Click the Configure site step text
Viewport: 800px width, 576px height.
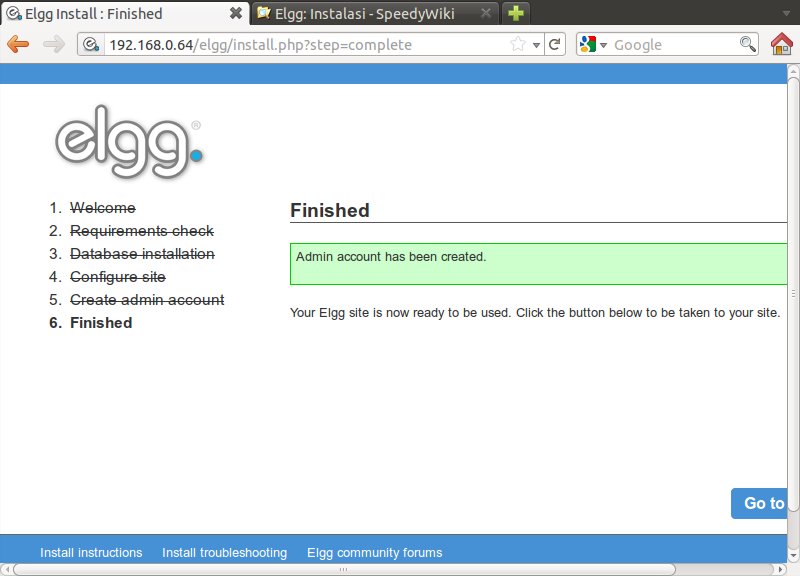click(x=118, y=277)
